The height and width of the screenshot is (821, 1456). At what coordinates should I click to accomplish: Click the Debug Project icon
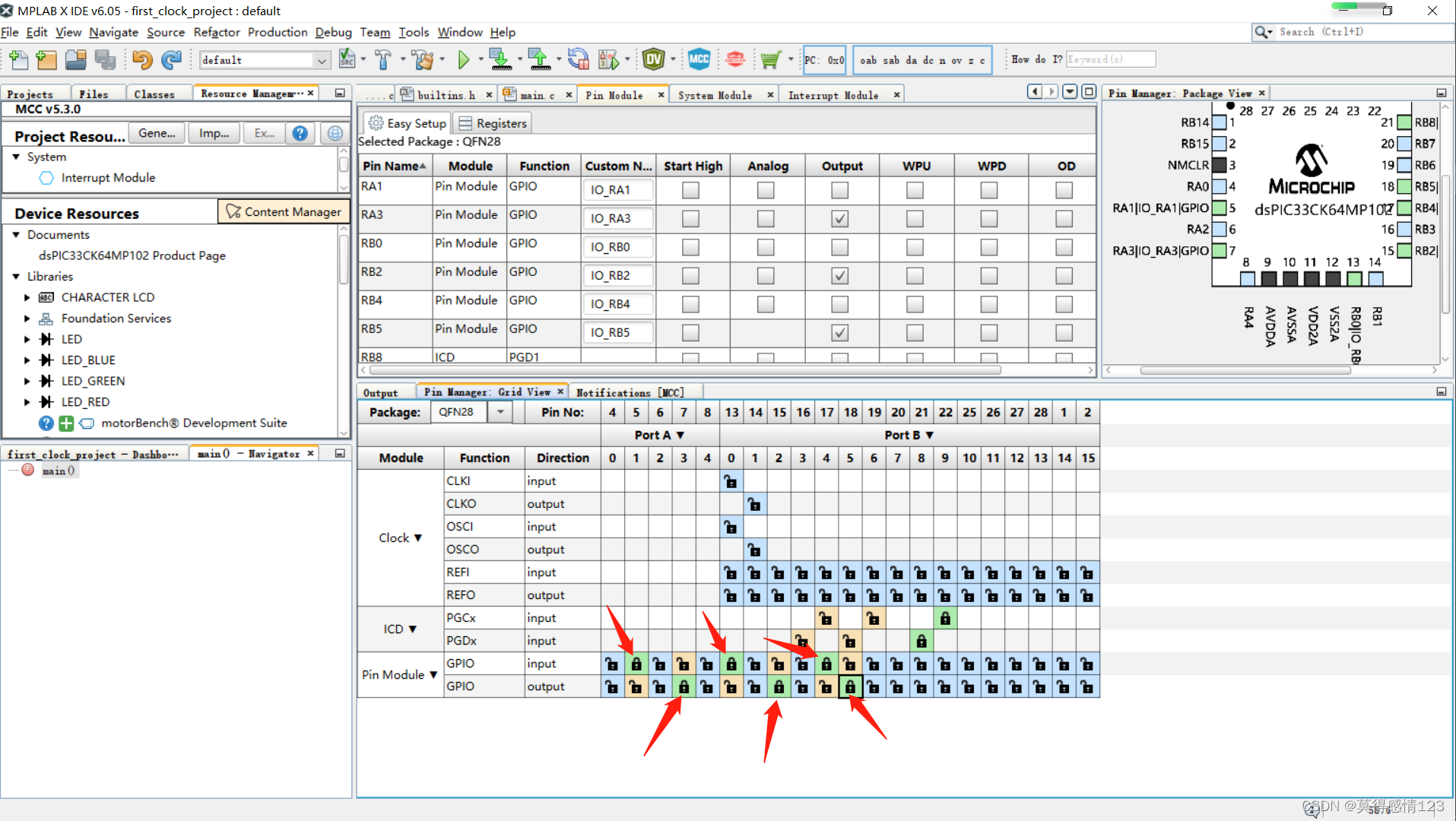[x=608, y=59]
